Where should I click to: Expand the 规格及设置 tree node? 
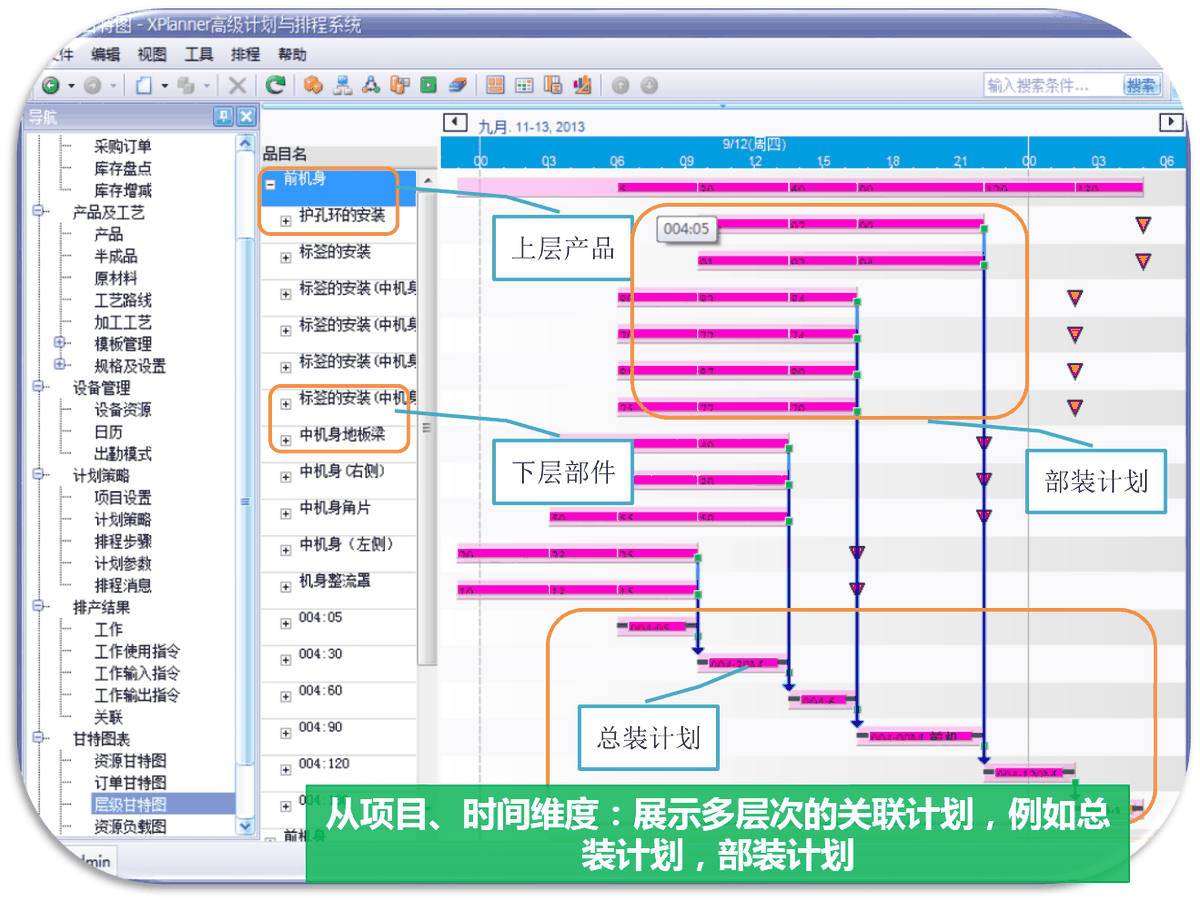pos(61,366)
